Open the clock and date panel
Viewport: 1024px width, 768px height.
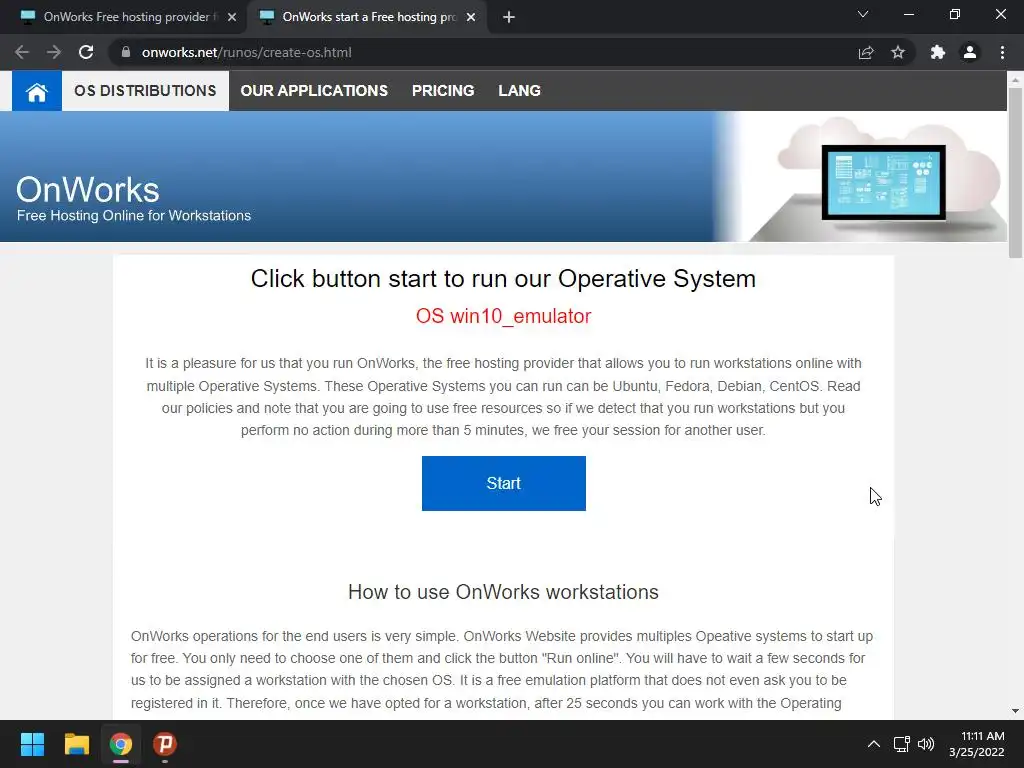tap(977, 744)
